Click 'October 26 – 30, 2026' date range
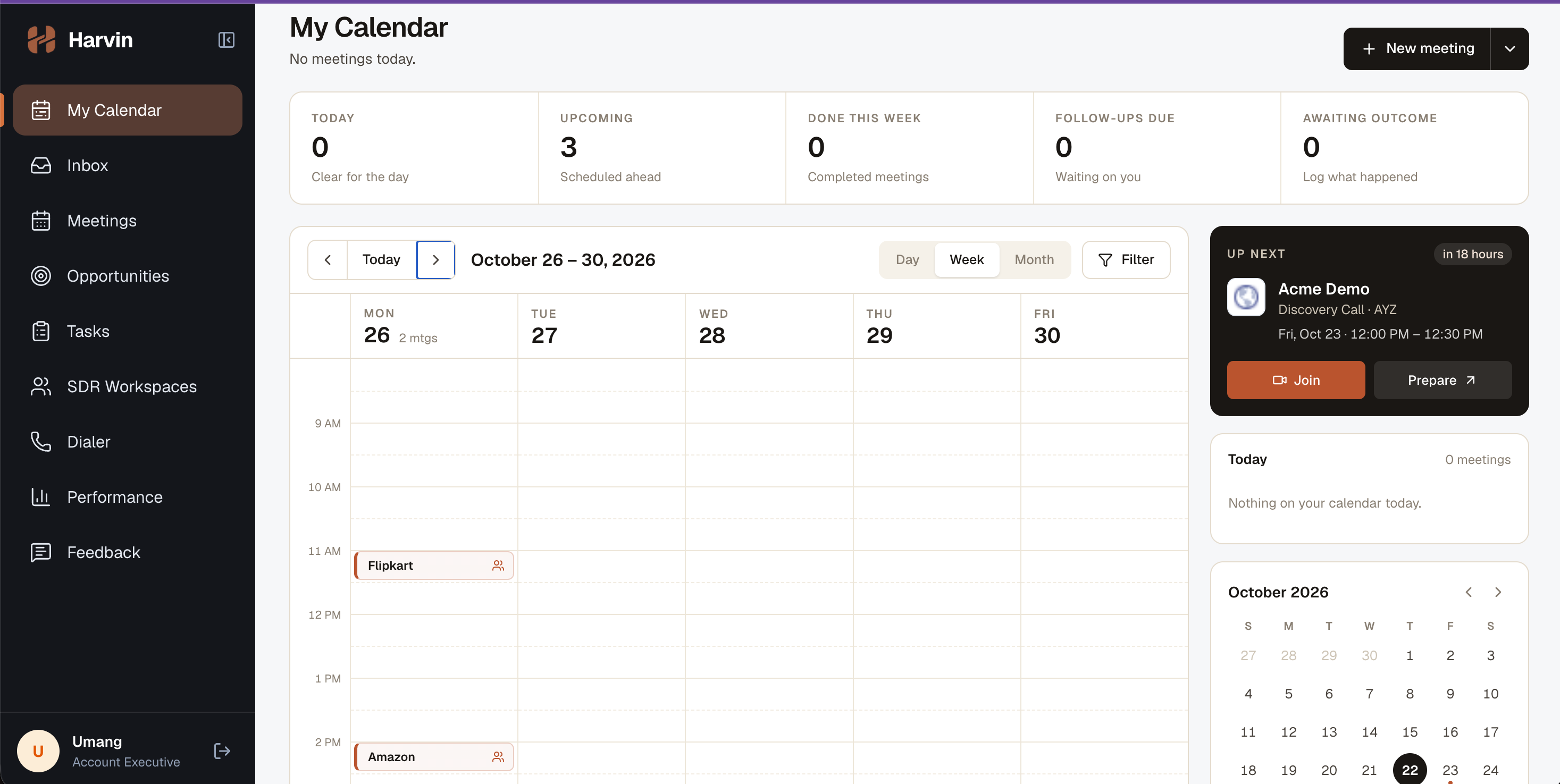This screenshot has height=784, width=1560. click(563, 260)
